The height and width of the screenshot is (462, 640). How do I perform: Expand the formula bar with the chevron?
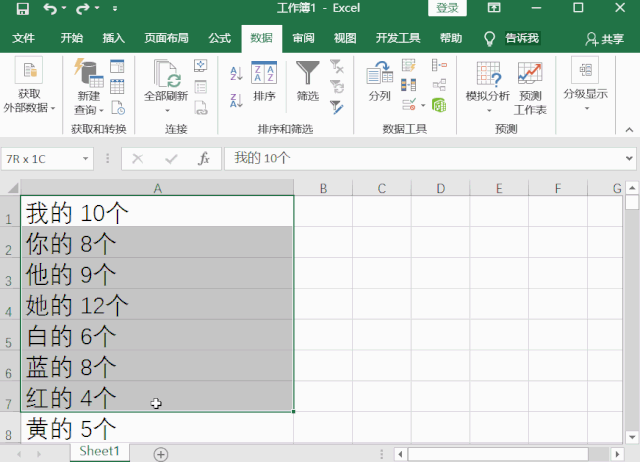pyautogui.click(x=628, y=158)
